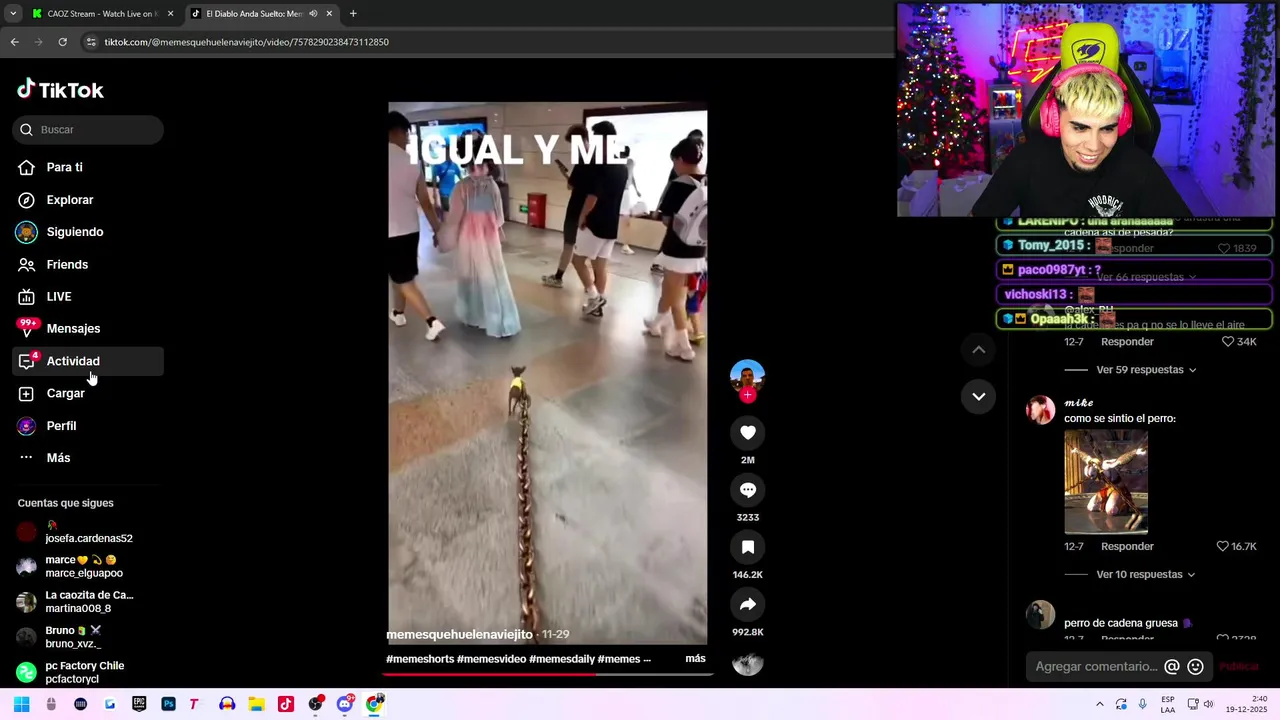This screenshot has height=720, width=1280.
Task: Click the TikTok logo
Action: point(60,90)
